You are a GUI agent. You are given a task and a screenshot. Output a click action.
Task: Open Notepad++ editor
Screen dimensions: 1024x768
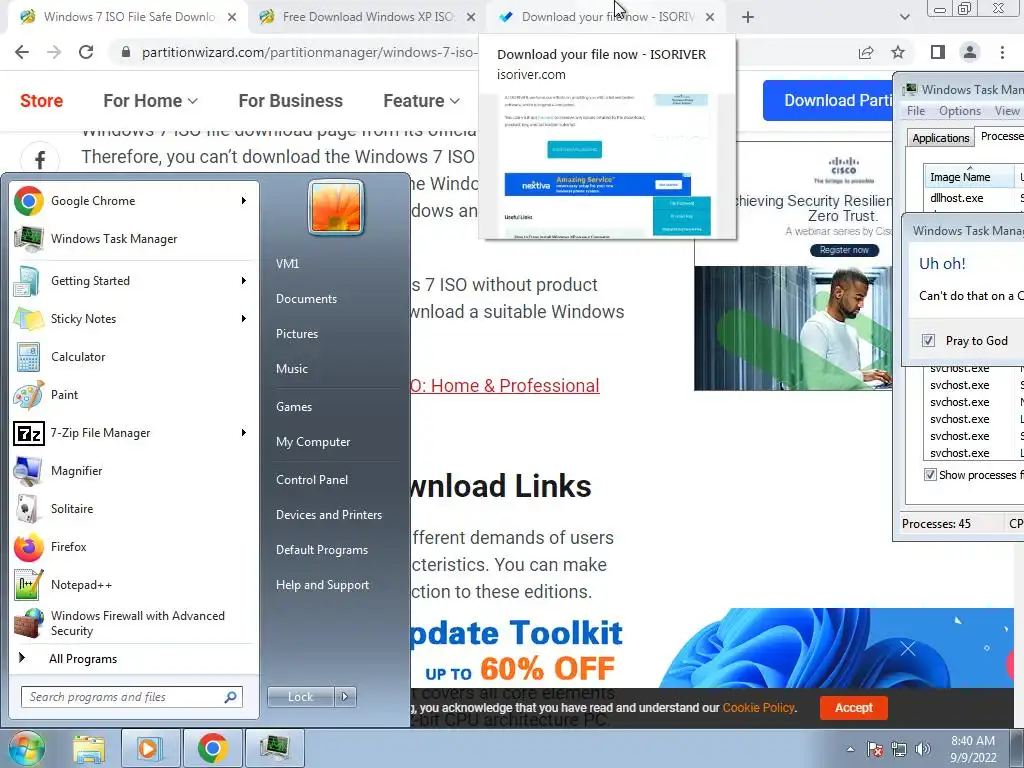pyautogui.click(x=134, y=584)
